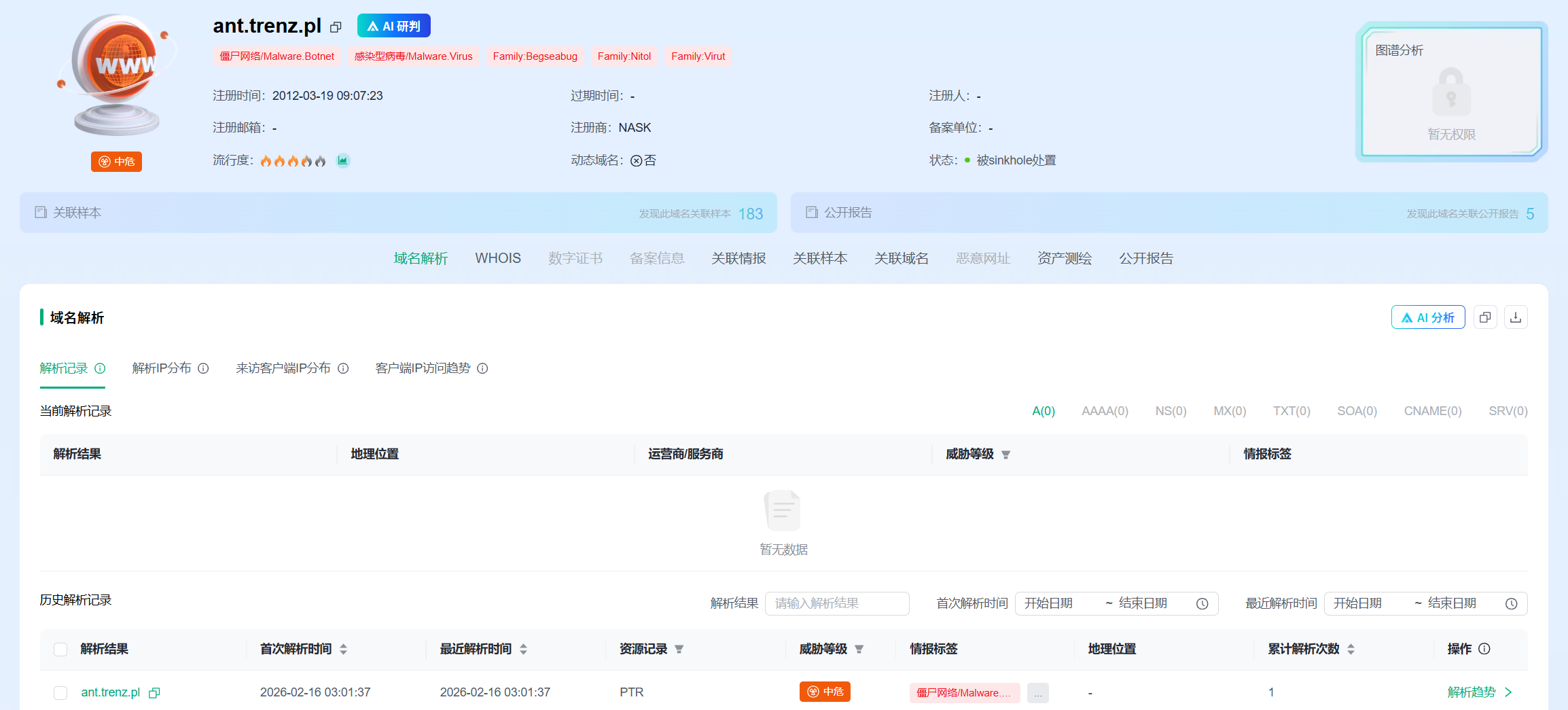Open 解析趋势 link for the record
This screenshot has width=1568, height=710.
coord(1479,692)
